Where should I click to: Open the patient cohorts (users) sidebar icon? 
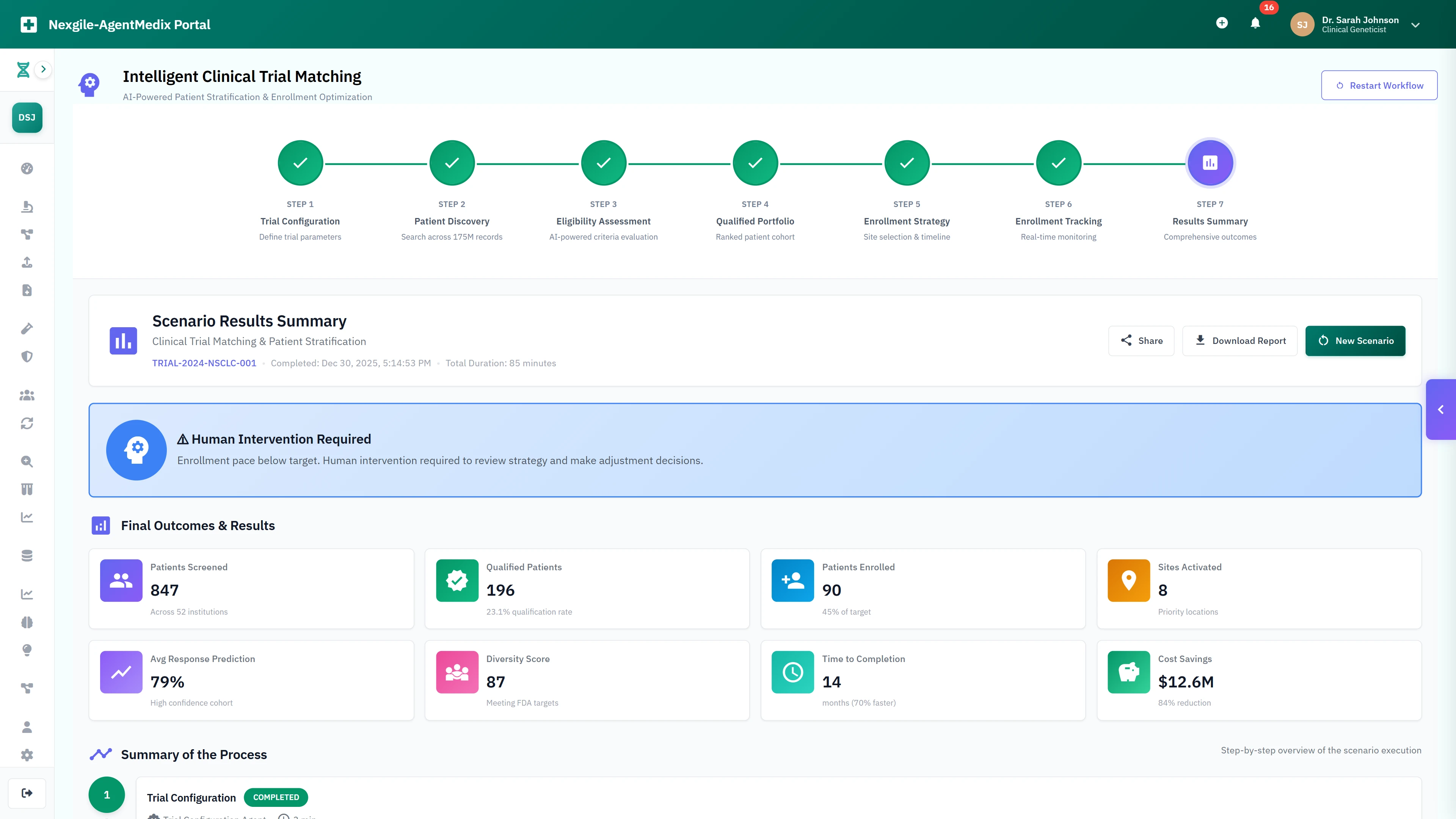coord(27,395)
